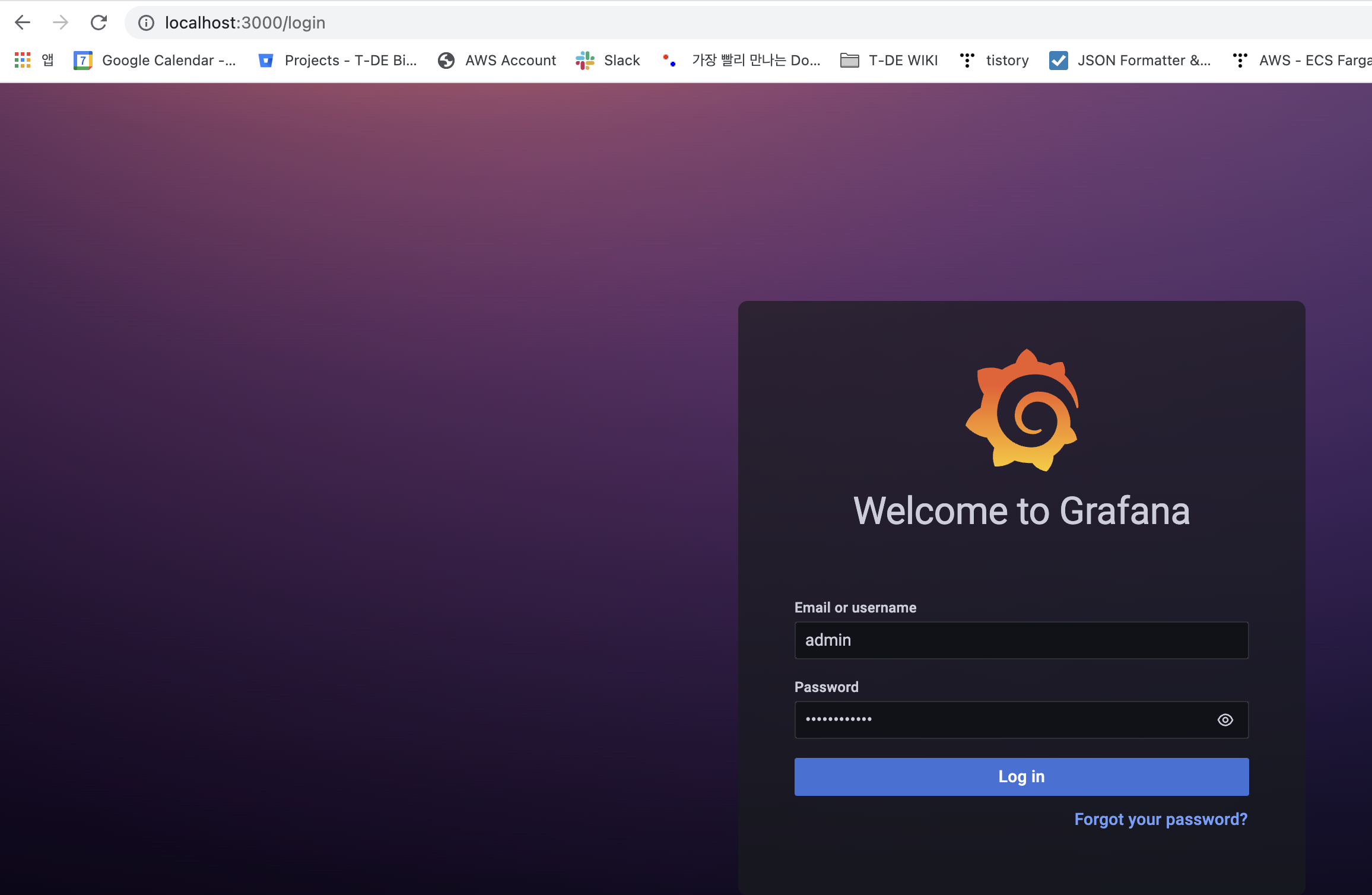Open the T-DE WIKI bookmark folder
Screen dimensions: 1372x895
click(889, 60)
